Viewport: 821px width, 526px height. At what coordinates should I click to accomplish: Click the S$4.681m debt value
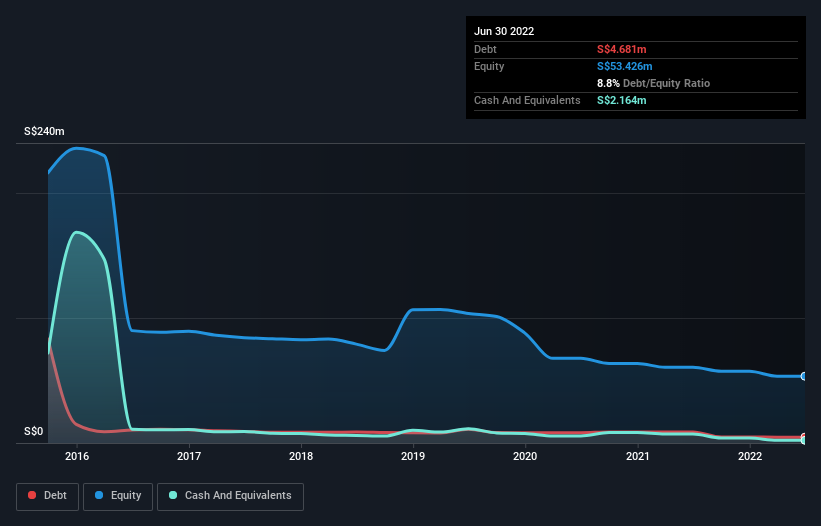(x=622, y=49)
